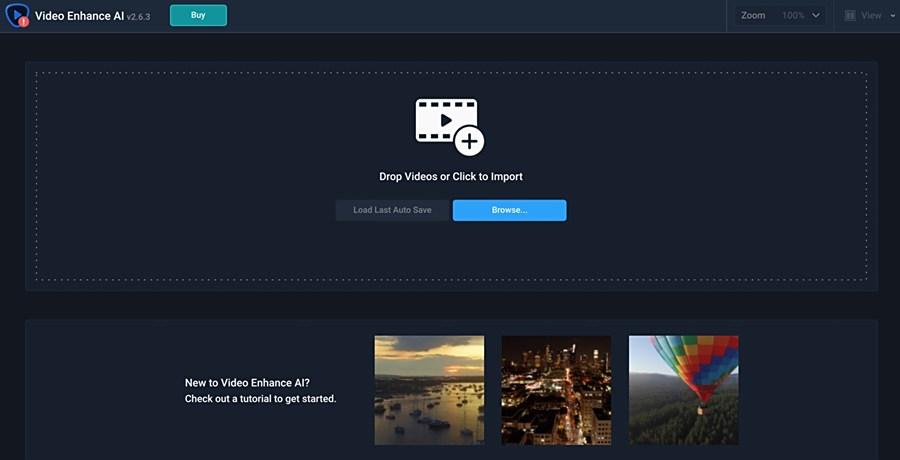Click the Buy button
Image resolution: width=900 pixels, height=460 pixels.
coord(198,16)
